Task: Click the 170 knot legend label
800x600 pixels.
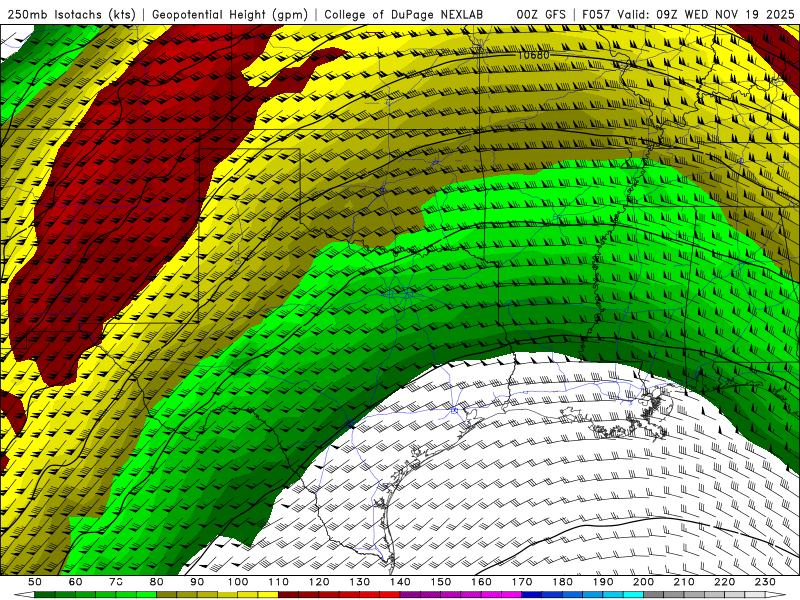Action: coord(522,582)
